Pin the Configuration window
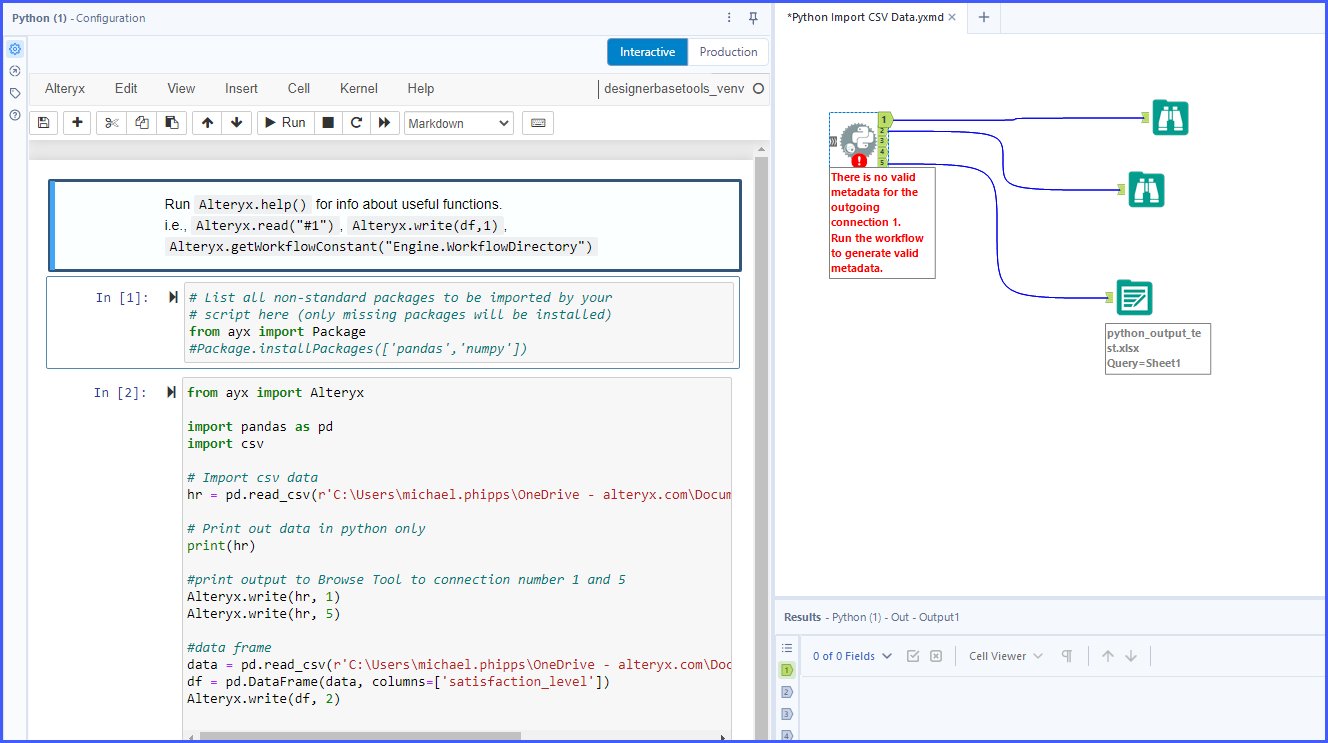This screenshot has width=1328, height=743. click(x=753, y=18)
